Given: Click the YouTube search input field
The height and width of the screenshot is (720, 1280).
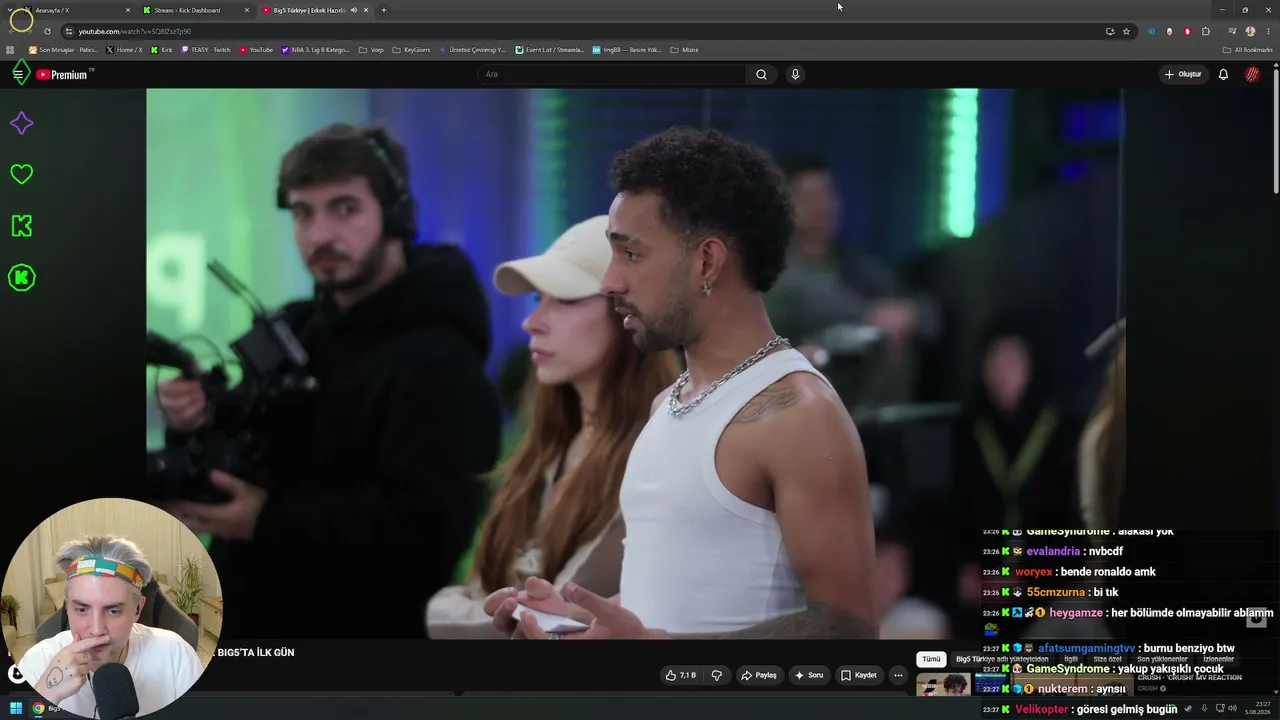Looking at the screenshot, I should click(612, 74).
